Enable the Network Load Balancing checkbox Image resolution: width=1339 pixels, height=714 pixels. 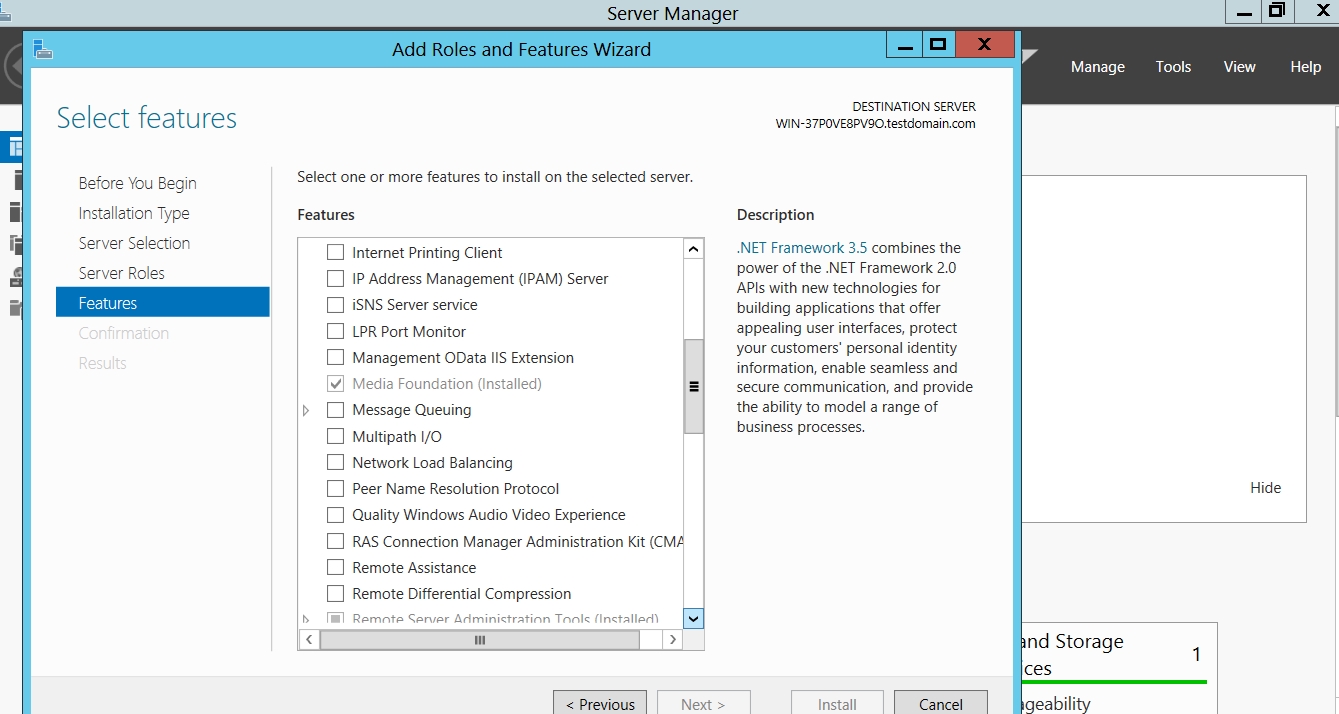point(336,463)
